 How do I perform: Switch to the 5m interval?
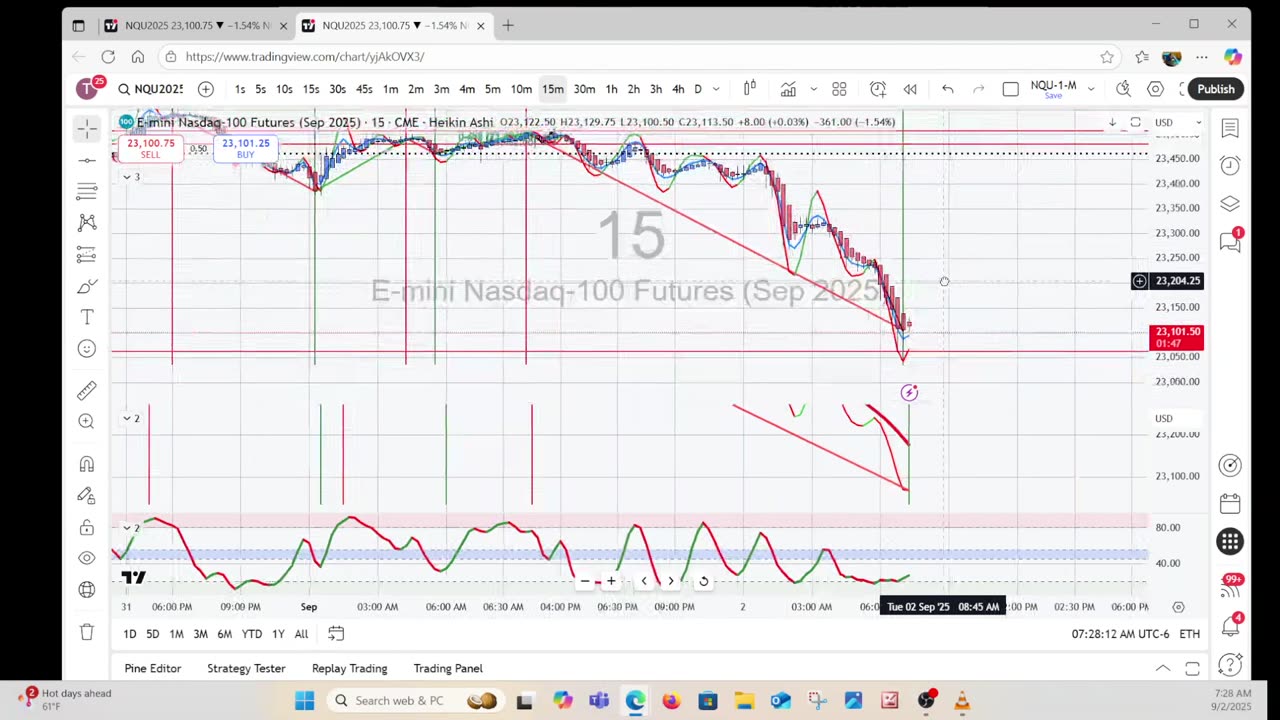point(492,89)
